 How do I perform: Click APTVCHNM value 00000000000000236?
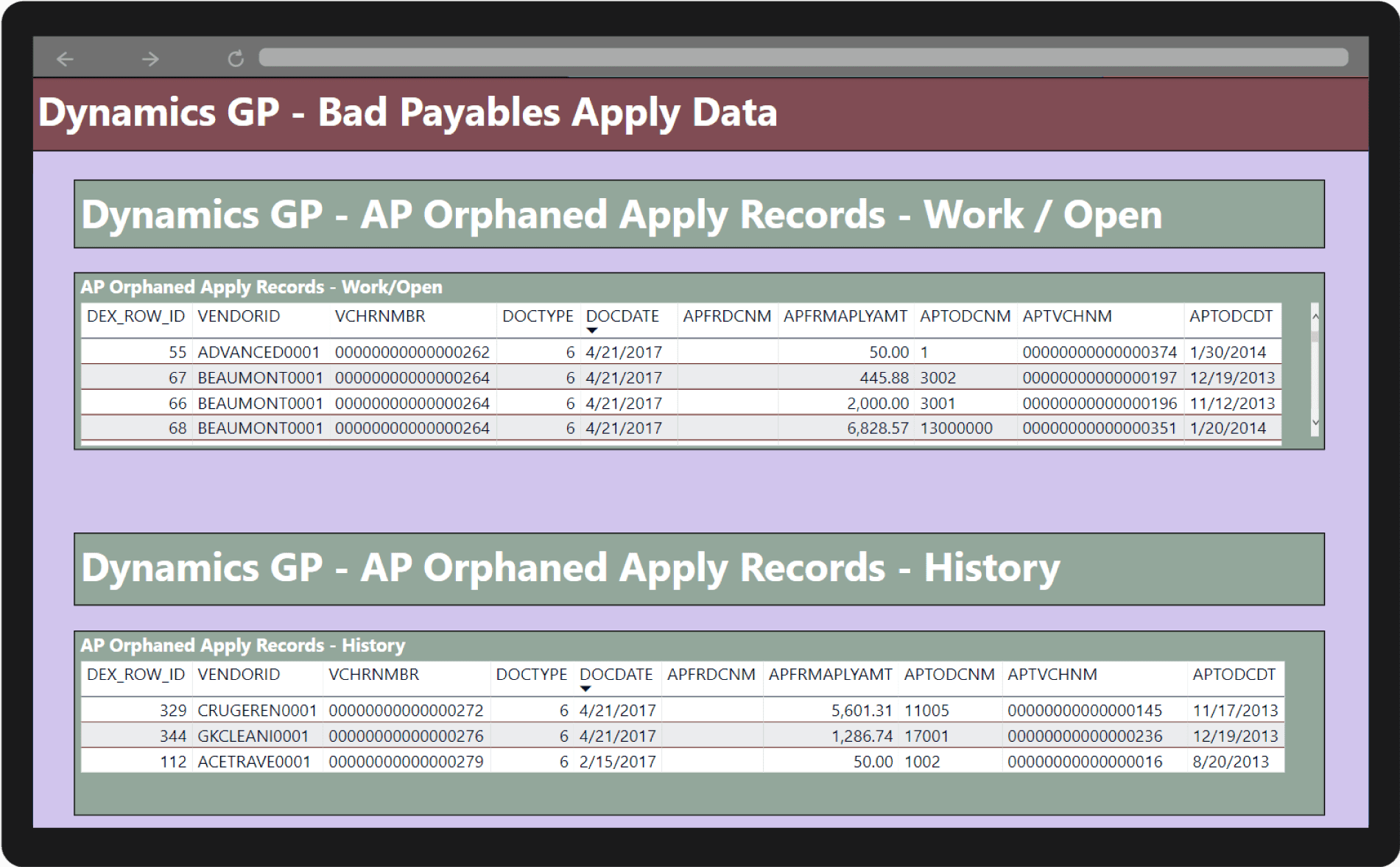(1085, 736)
